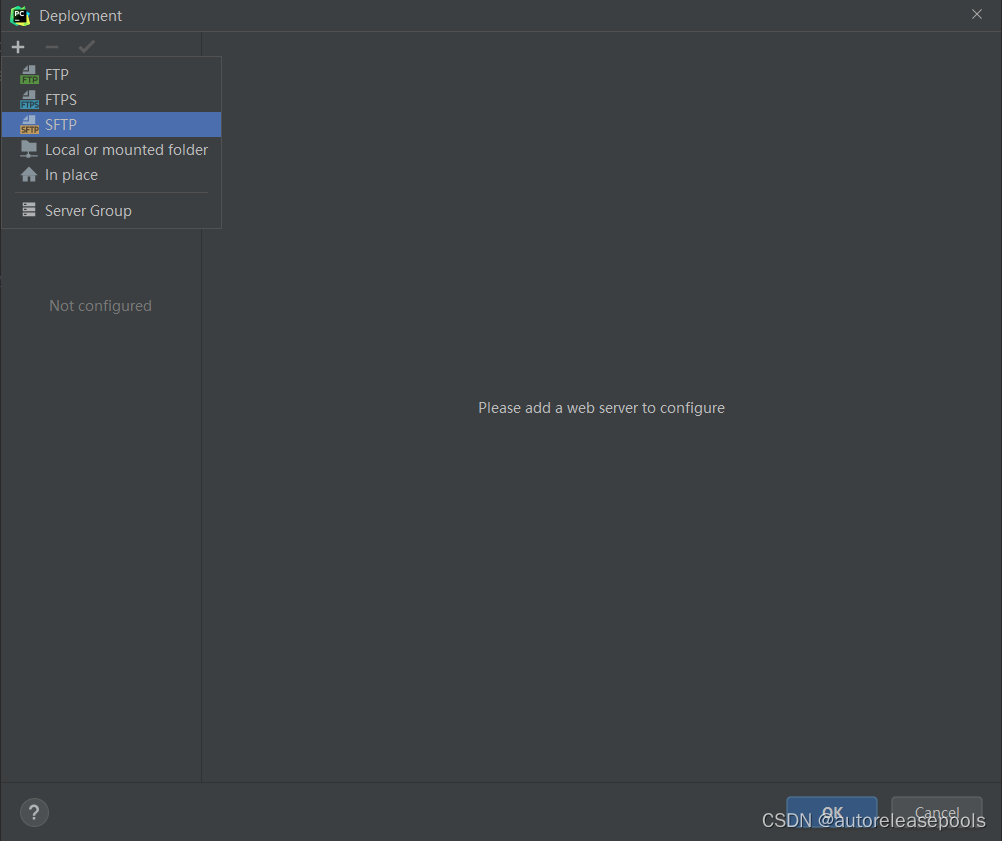
Task: Close the Deployment dialog
Action: 976,14
